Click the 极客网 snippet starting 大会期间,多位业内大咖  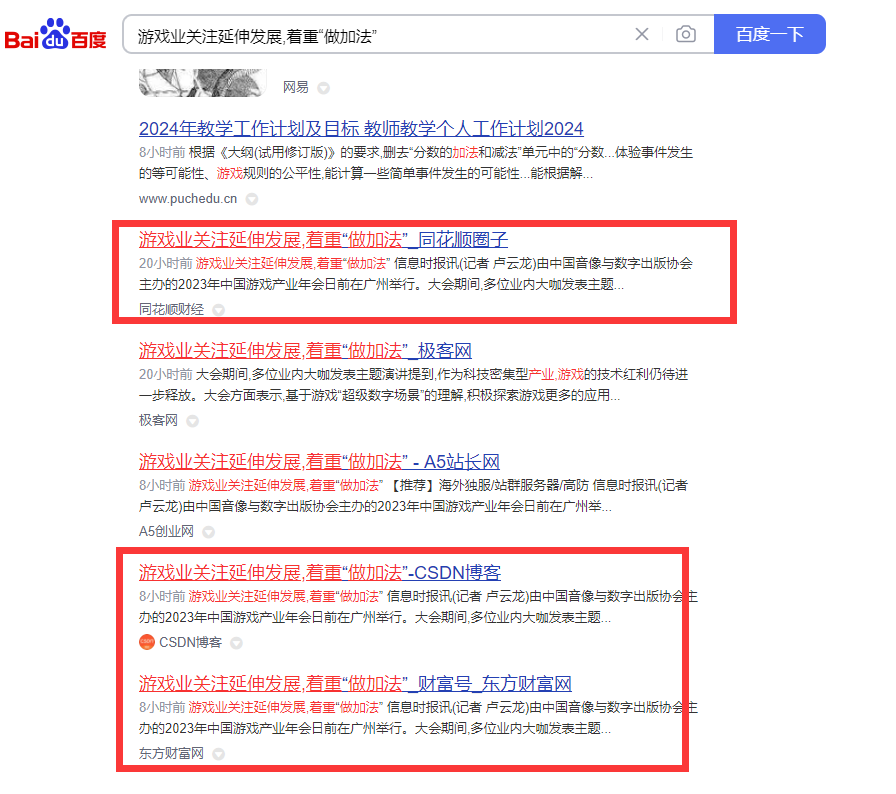(x=414, y=384)
